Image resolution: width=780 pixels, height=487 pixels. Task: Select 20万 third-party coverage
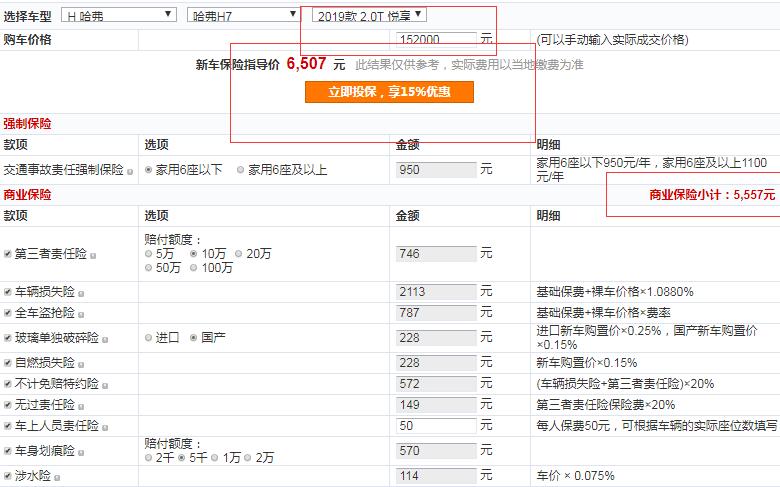point(238,254)
